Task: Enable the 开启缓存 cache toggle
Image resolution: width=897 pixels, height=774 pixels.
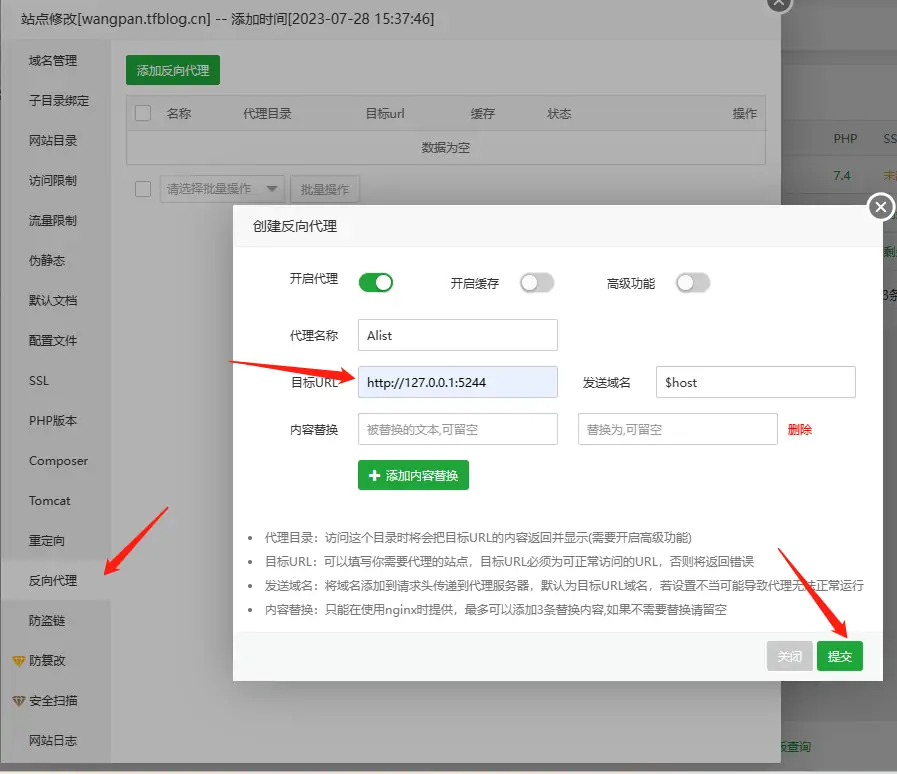Action: point(537,283)
